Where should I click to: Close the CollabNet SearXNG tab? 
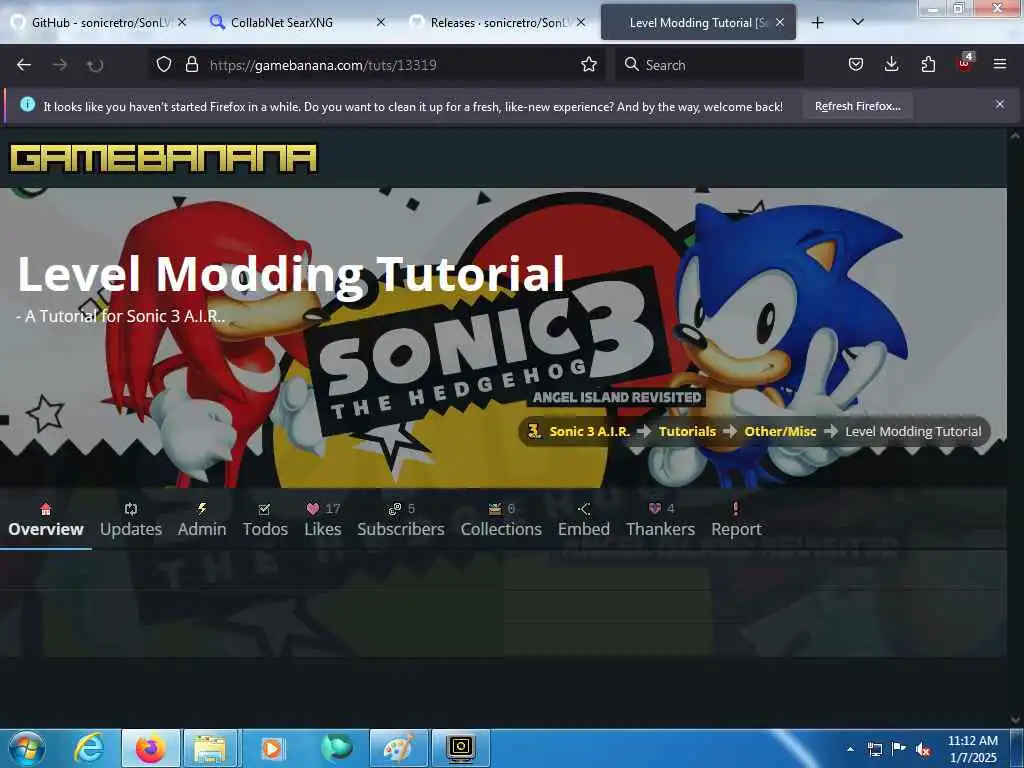(381, 22)
